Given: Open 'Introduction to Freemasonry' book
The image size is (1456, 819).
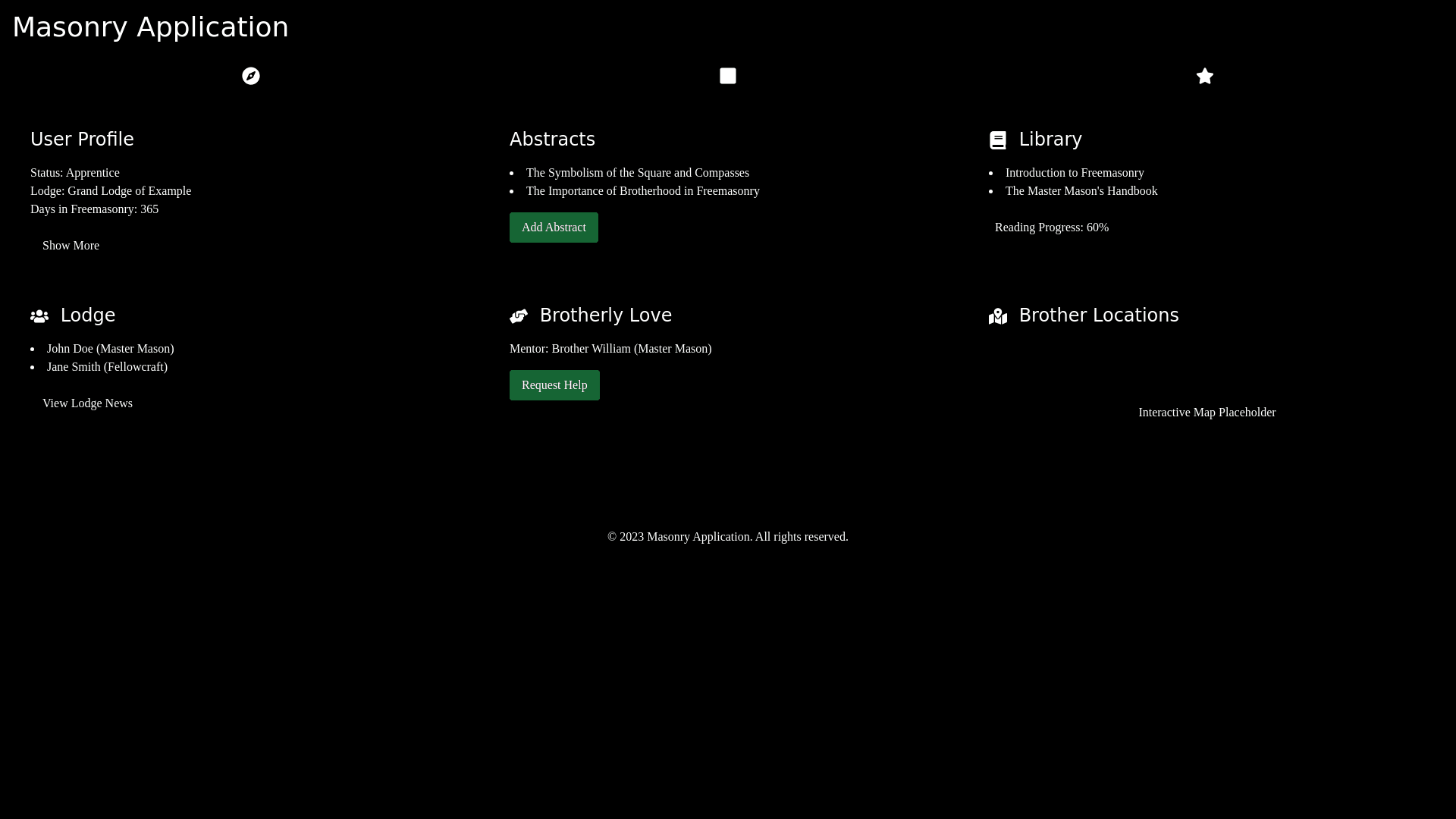Looking at the screenshot, I should pyautogui.click(x=1074, y=173).
